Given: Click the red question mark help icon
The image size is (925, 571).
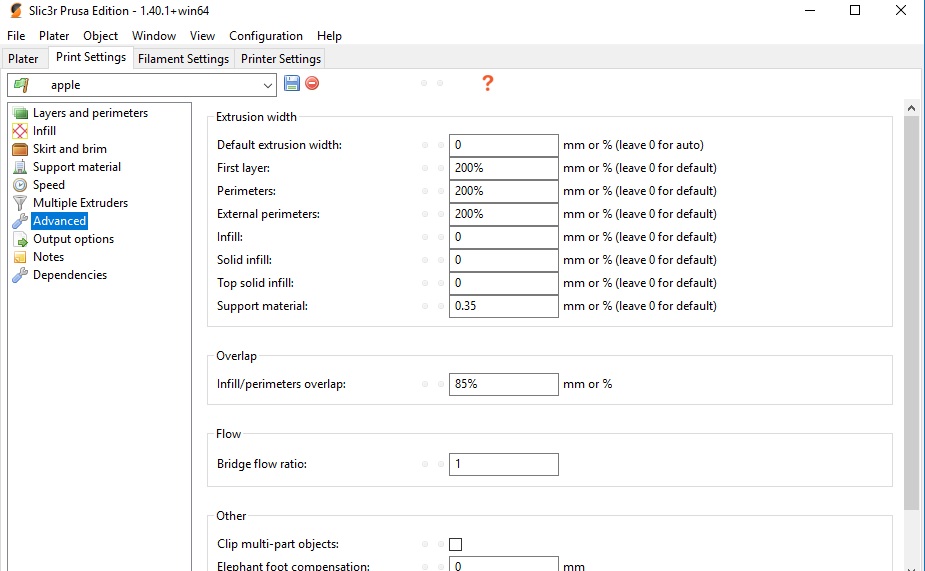Looking at the screenshot, I should click(x=488, y=83).
